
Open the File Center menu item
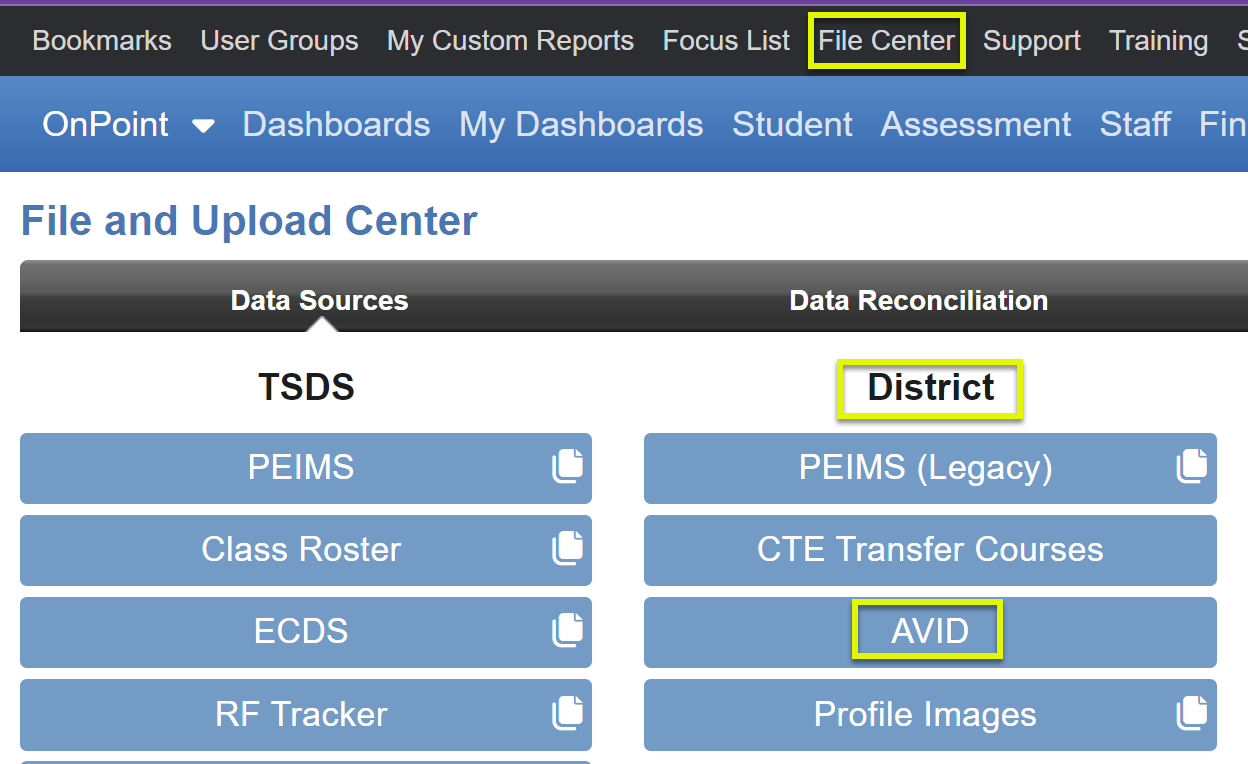[x=886, y=40]
